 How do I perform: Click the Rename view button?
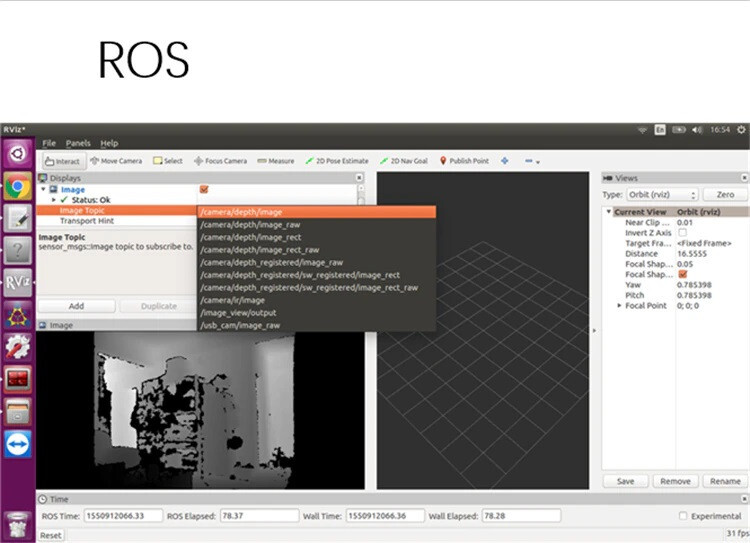coord(725,481)
